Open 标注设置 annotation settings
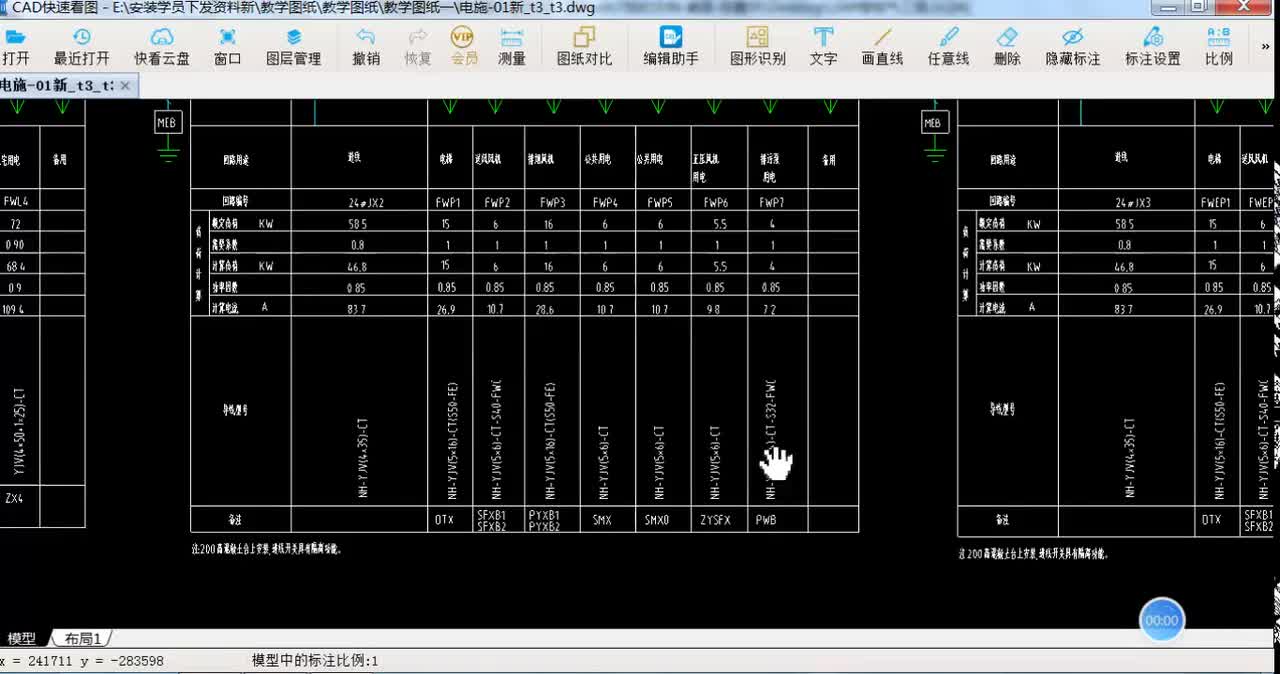Image resolution: width=1280 pixels, height=674 pixels. point(1153,47)
